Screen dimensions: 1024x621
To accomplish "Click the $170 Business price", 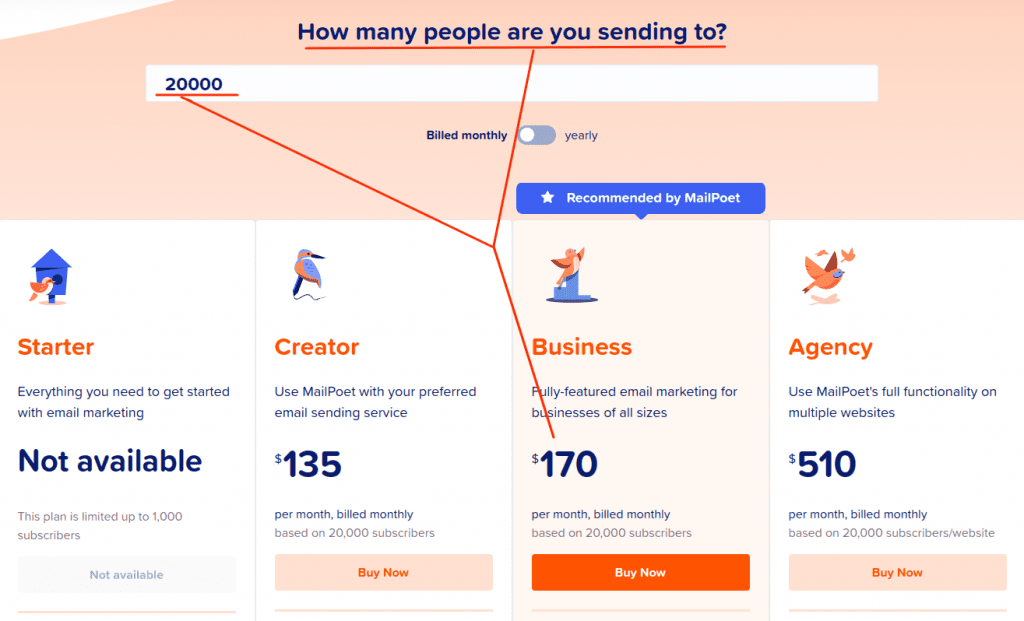I will click(564, 464).
